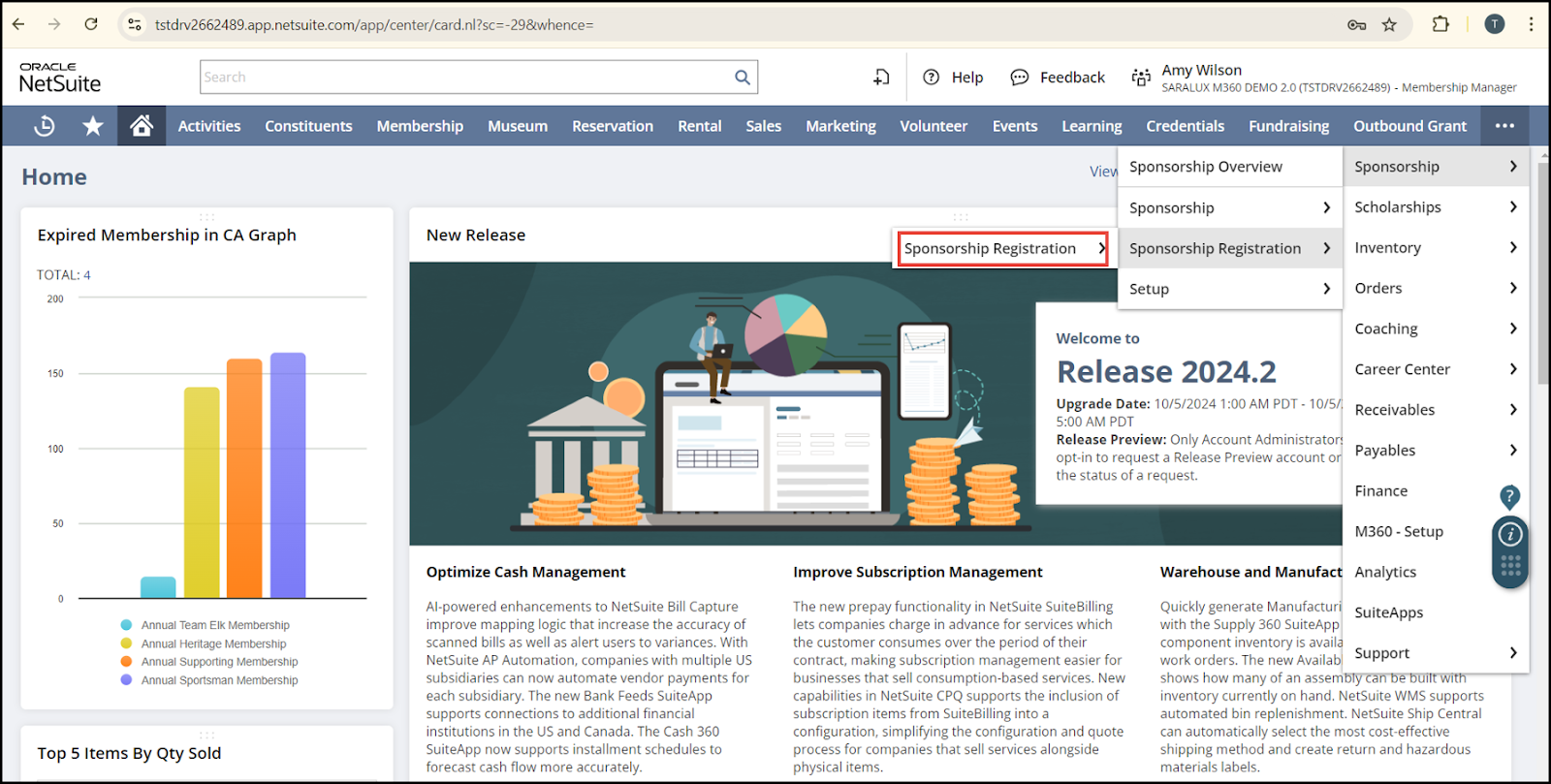
Task: Click the purple Annual Sportsman Membership bar
Action: pos(288,475)
